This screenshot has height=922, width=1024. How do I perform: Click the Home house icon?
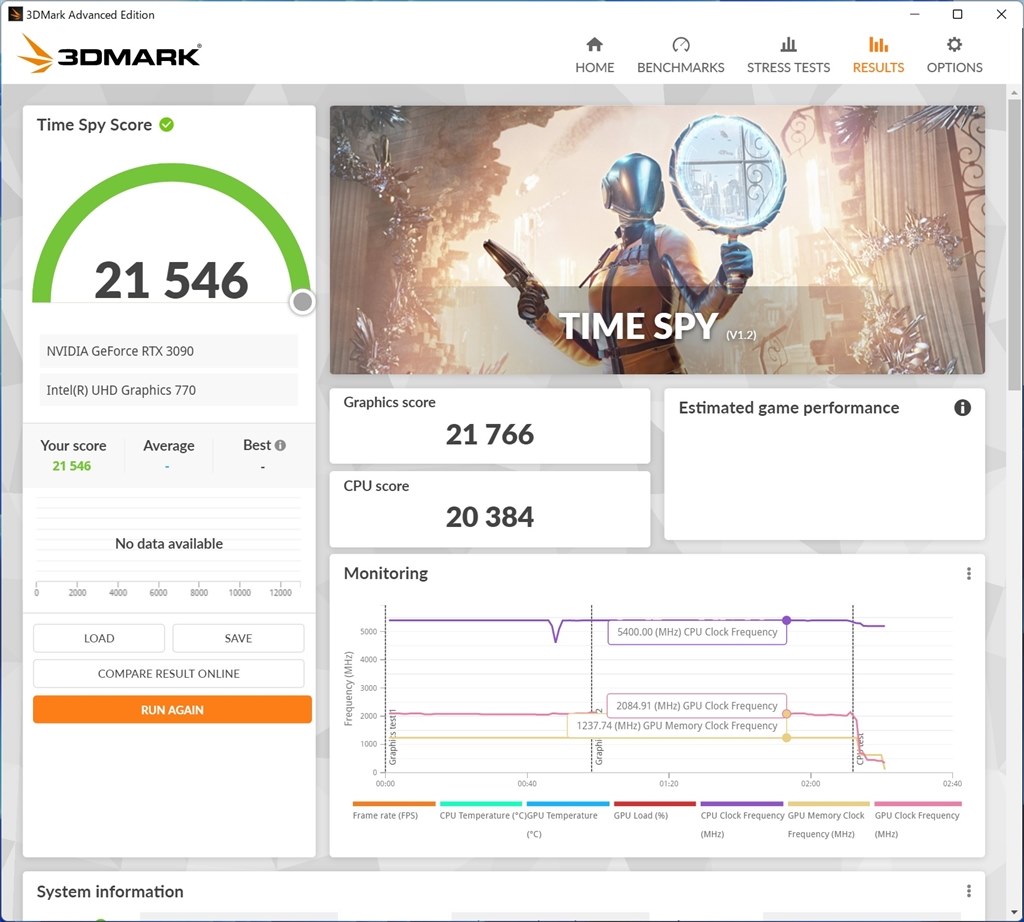click(x=594, y=44)
